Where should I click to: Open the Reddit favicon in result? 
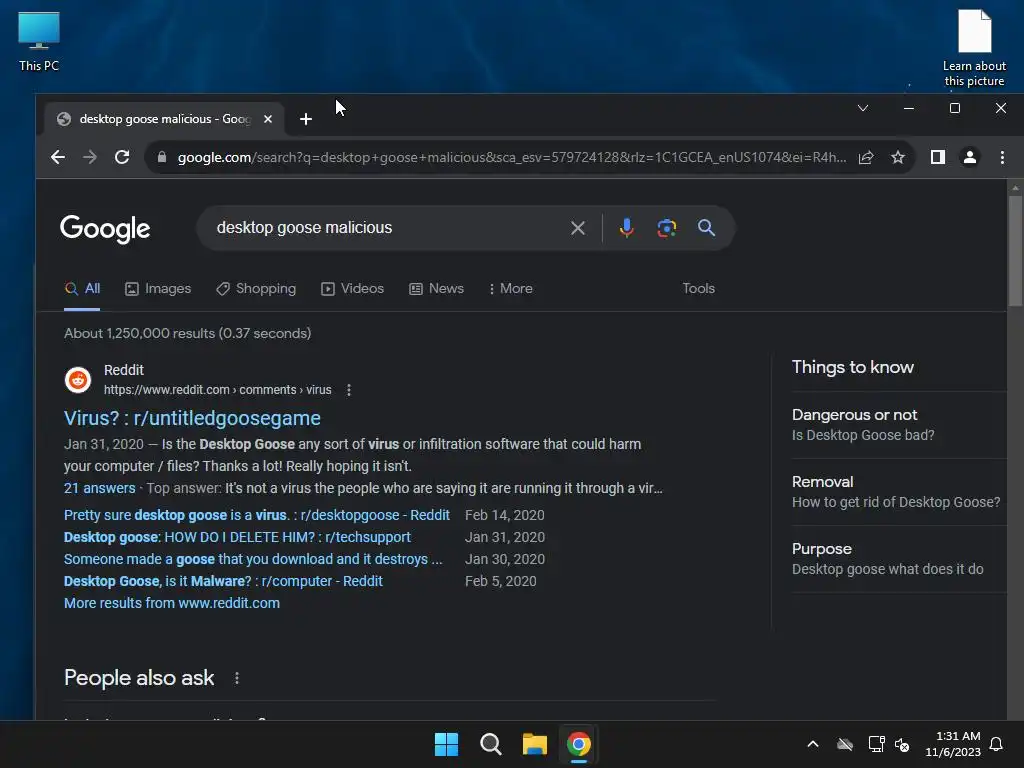[78, 379]
